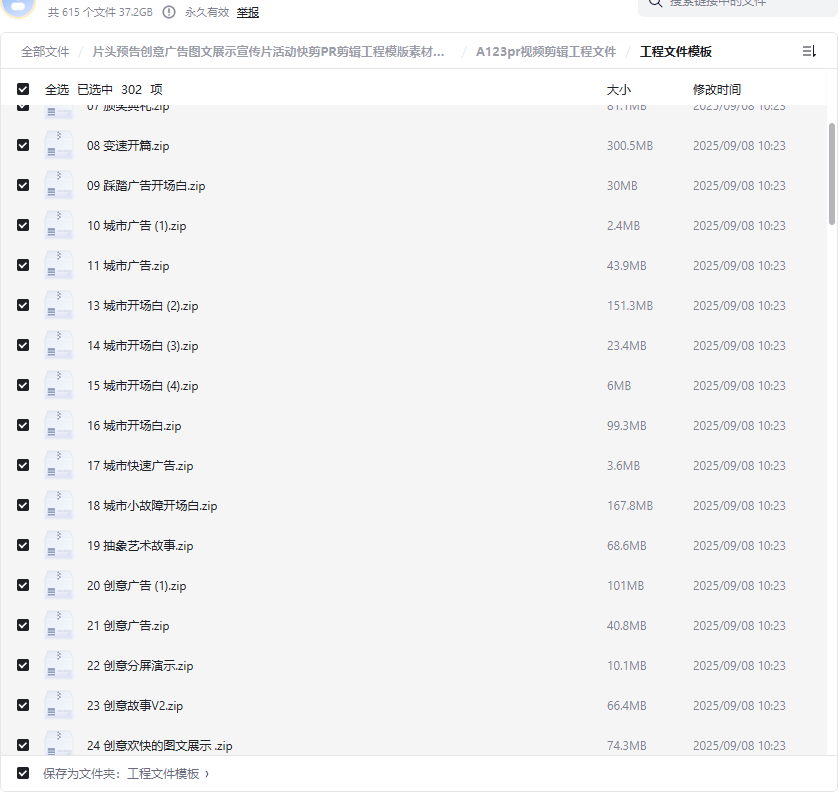Open 24 创意欢快的图文展示 .zip file name

(160, 746)
